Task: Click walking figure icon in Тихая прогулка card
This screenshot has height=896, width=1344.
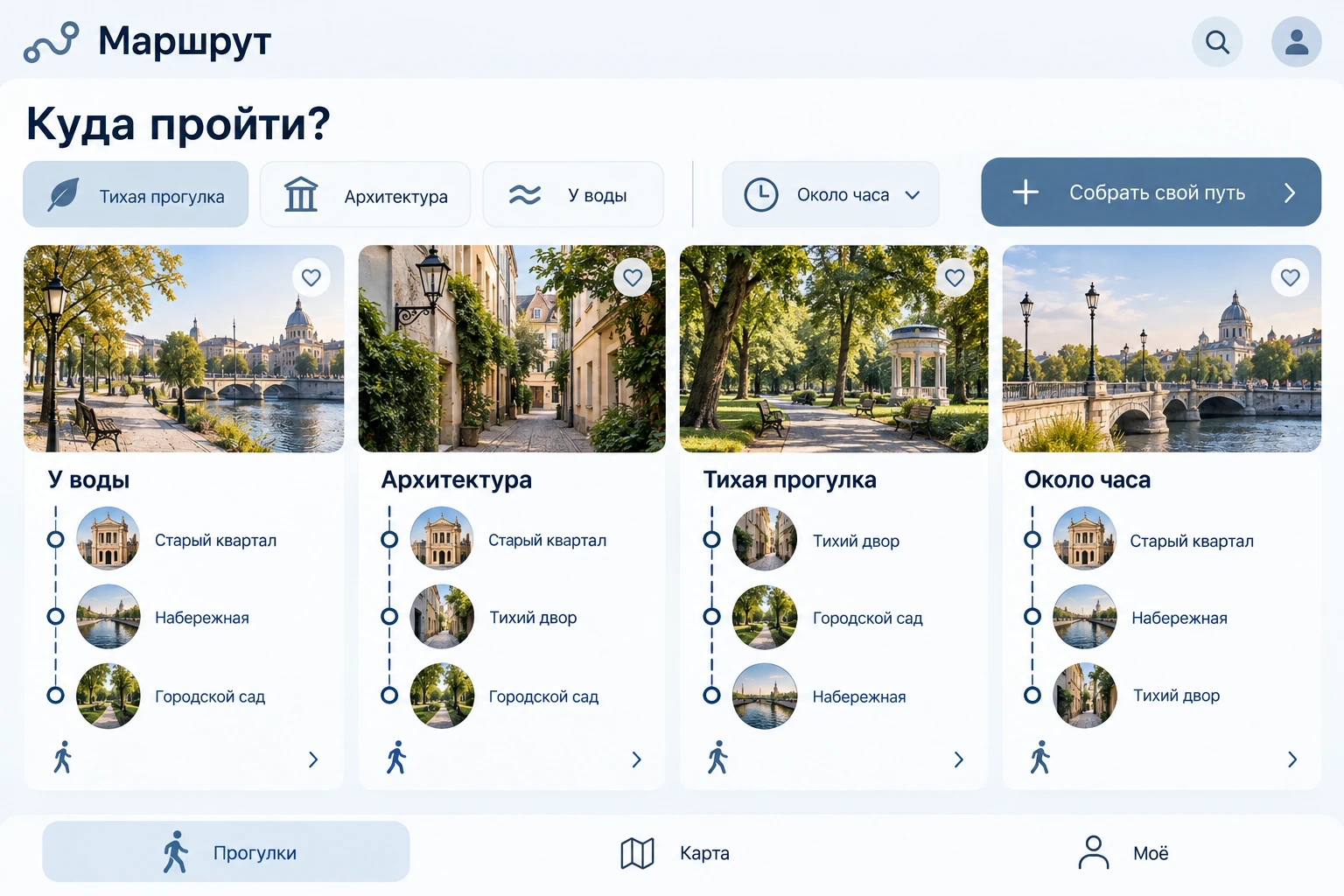Action: coord(717,758)
